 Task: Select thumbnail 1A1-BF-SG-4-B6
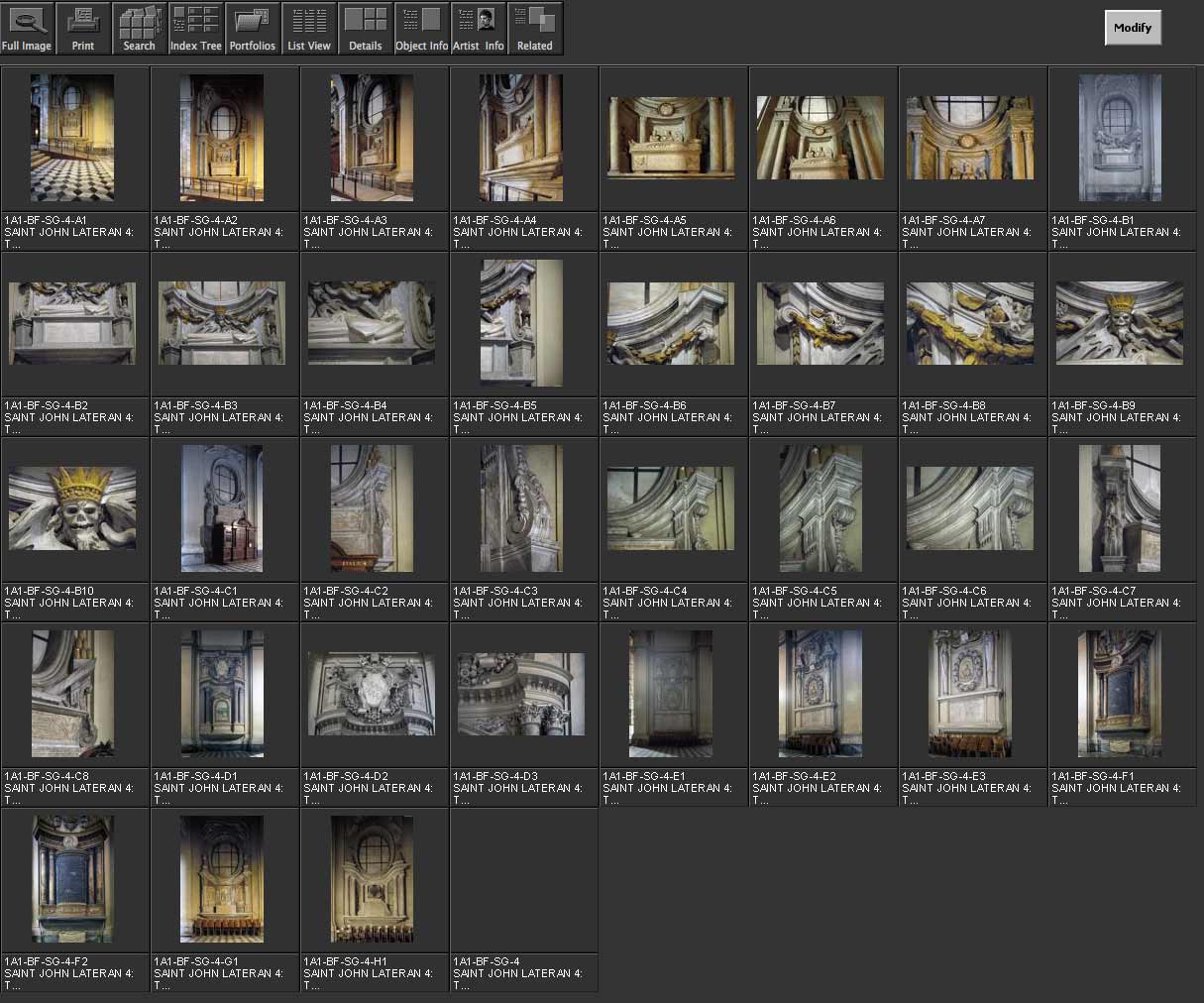point(671,323)
